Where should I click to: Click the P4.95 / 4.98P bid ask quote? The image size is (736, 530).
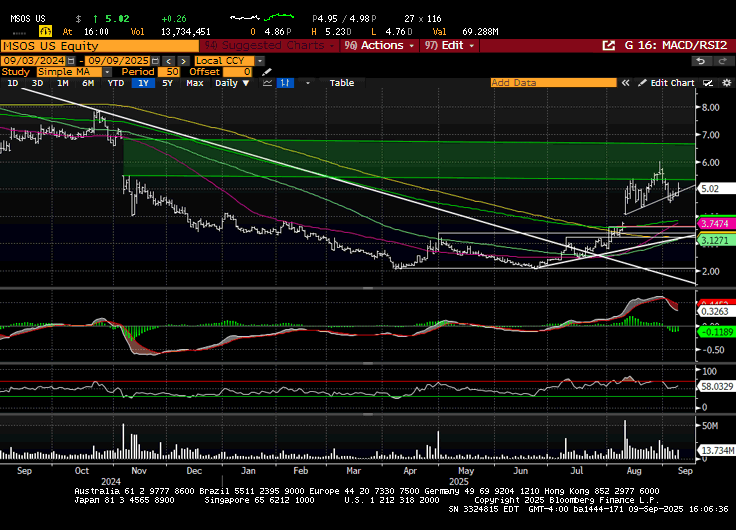(344, 19)
